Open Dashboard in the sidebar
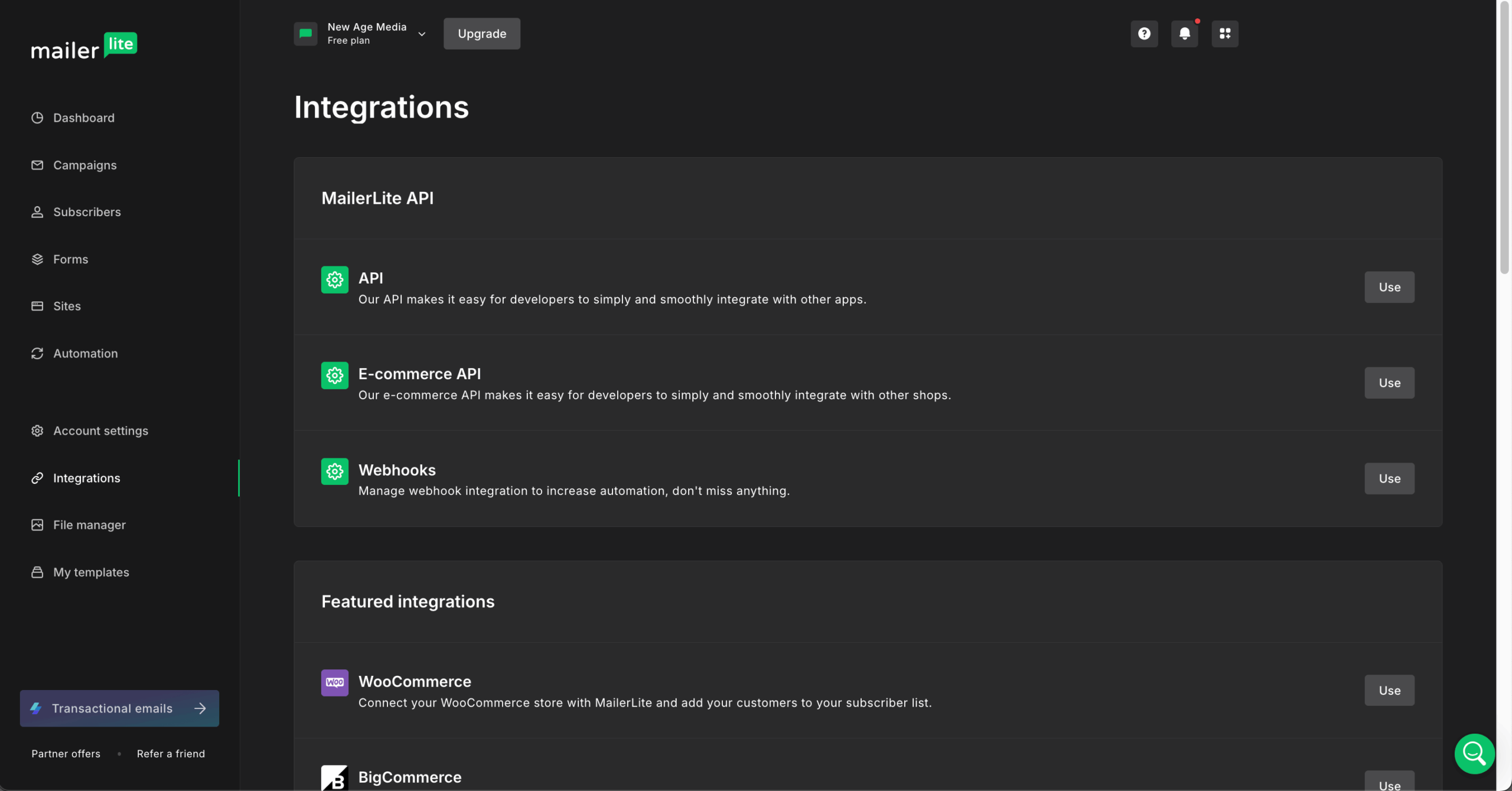 tap(84, 118)
